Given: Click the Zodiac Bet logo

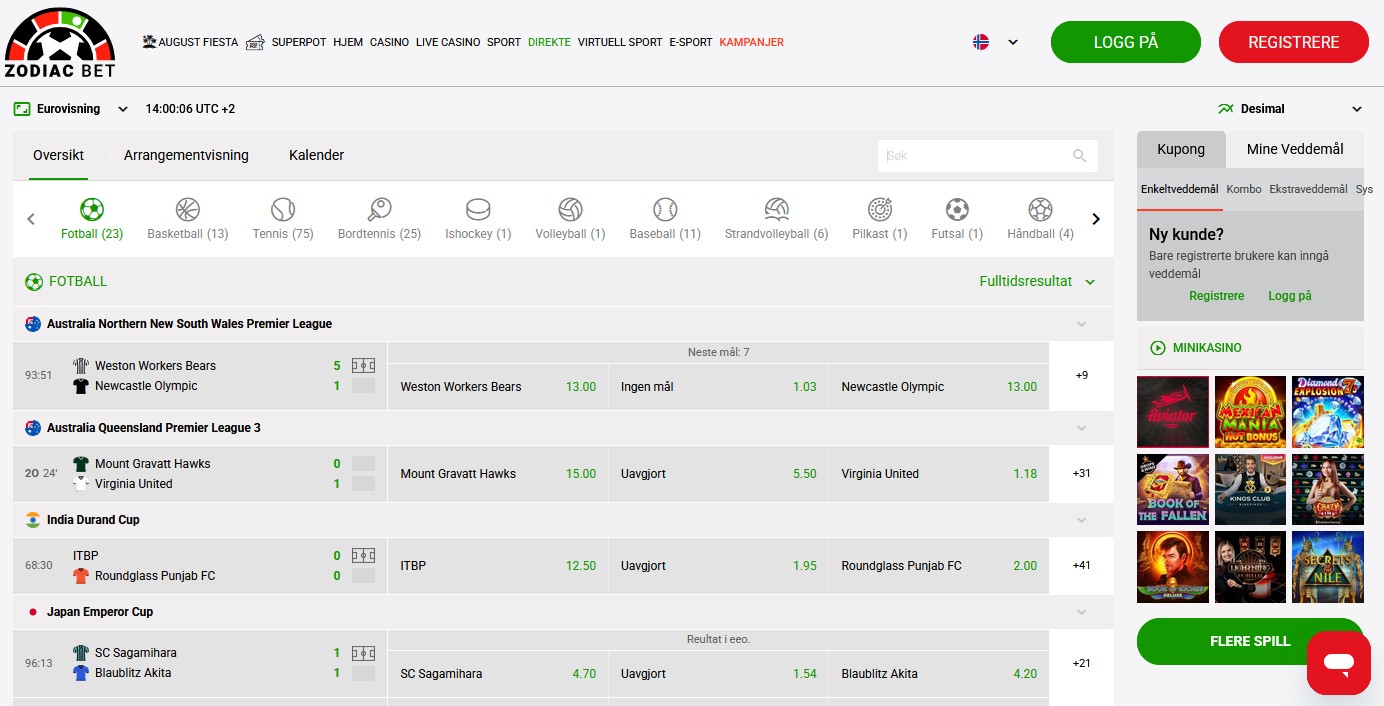Looking at the screenshot, I should 60,42.
